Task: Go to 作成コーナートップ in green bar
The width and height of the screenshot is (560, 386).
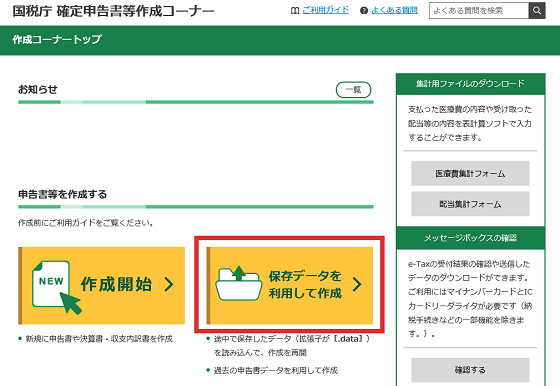Action: (x=57, y=39)
